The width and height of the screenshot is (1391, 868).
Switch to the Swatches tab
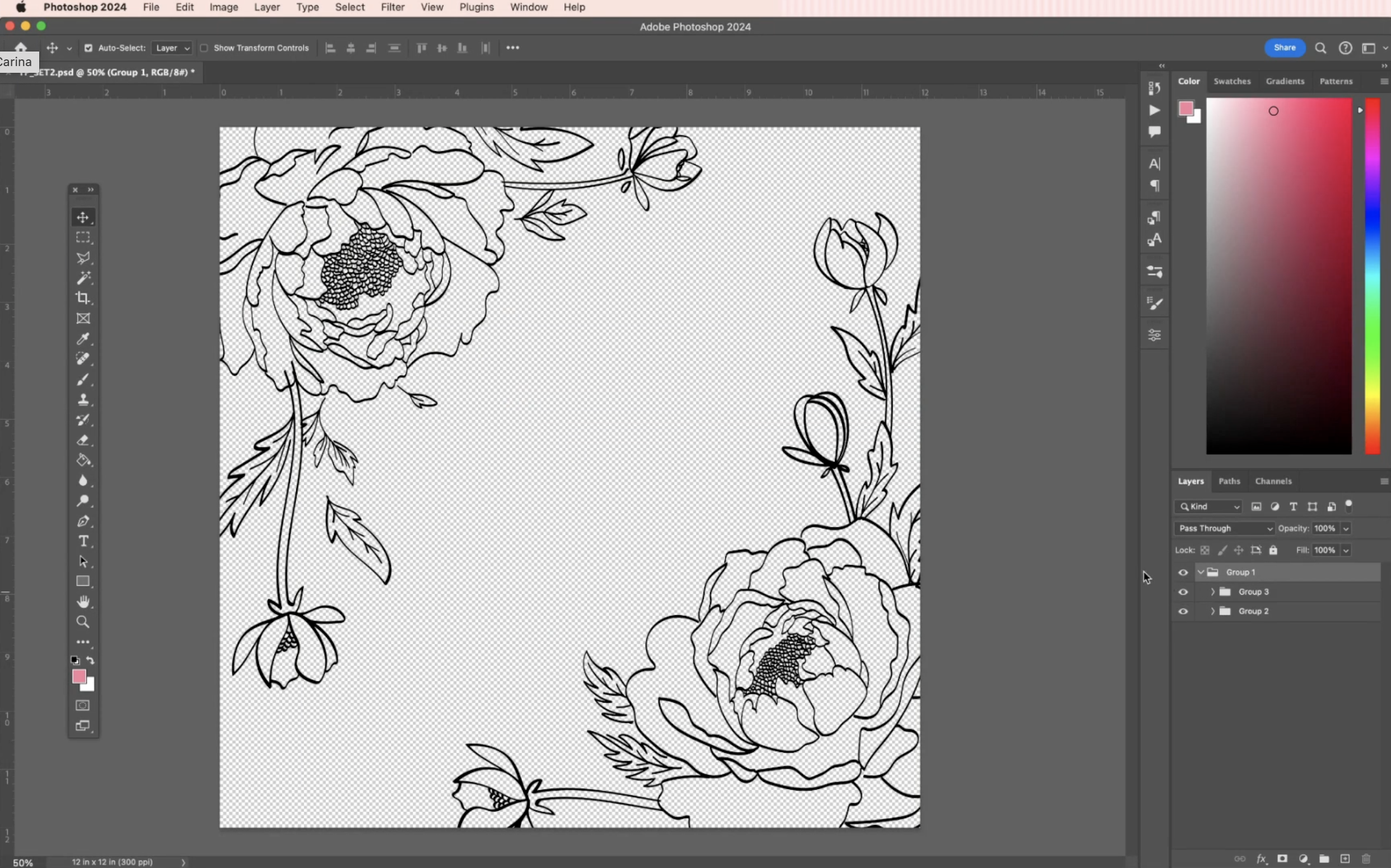tap(1232, 82)
